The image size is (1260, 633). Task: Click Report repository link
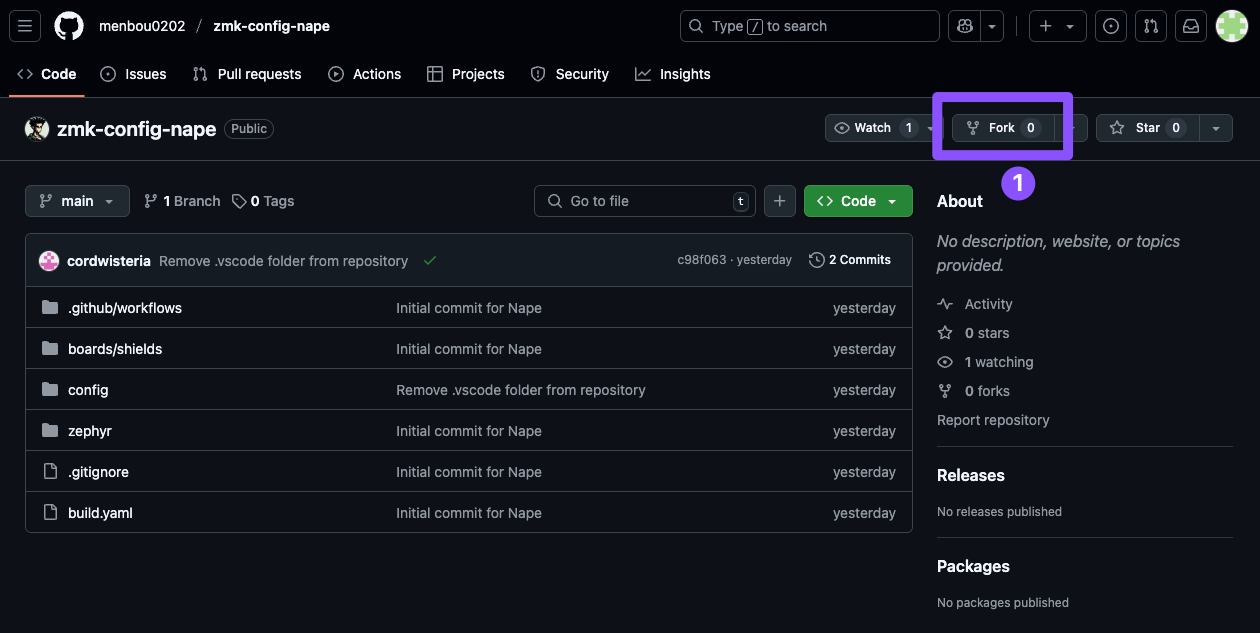993,420
